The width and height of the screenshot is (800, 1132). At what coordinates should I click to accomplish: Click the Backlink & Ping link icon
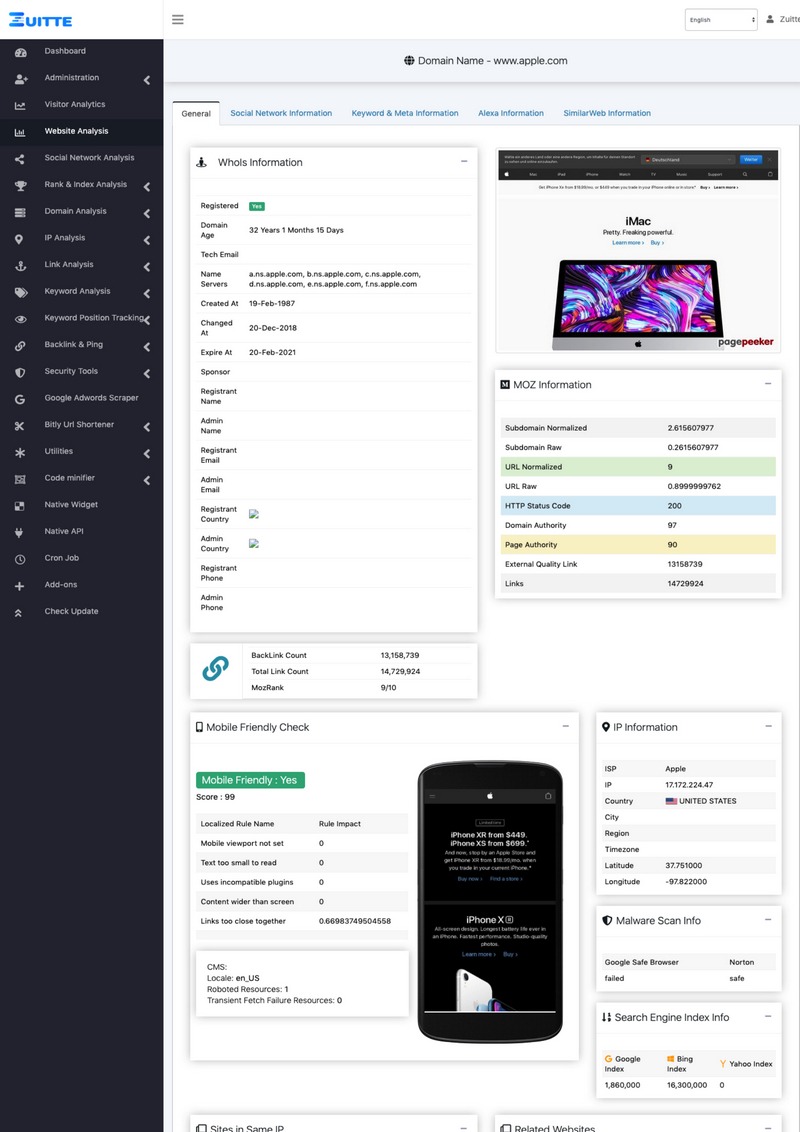click(20, 346)
